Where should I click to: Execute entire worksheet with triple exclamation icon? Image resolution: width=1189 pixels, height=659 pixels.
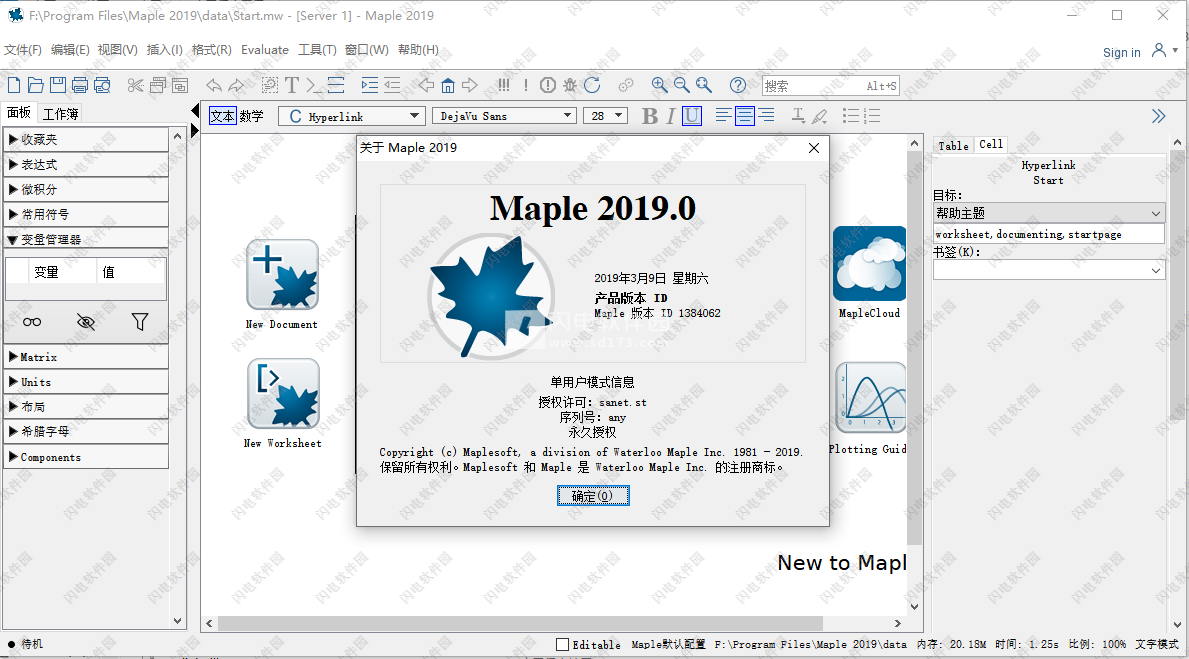pos(504,85)
